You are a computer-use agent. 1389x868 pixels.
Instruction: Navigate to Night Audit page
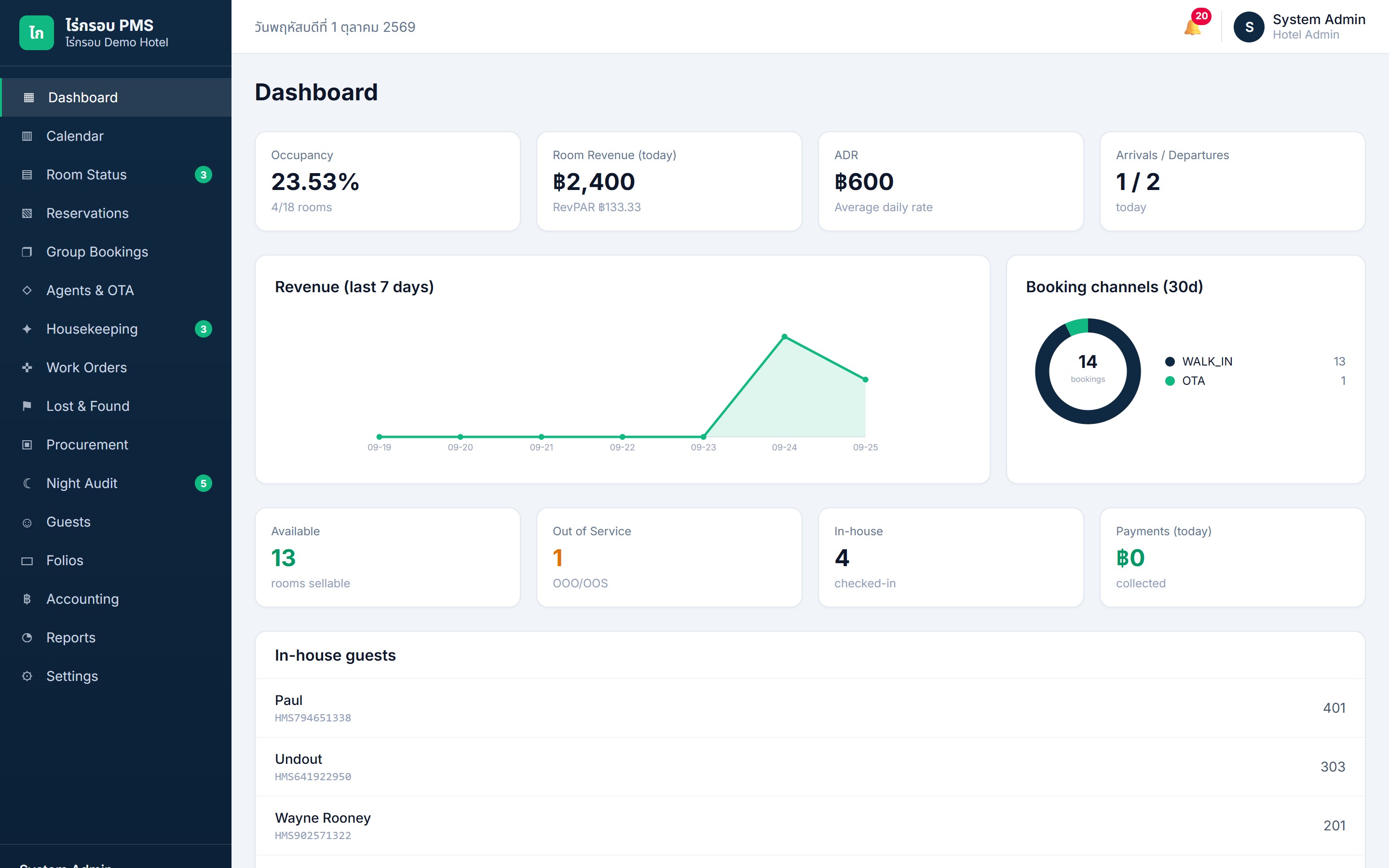(115, 483)
